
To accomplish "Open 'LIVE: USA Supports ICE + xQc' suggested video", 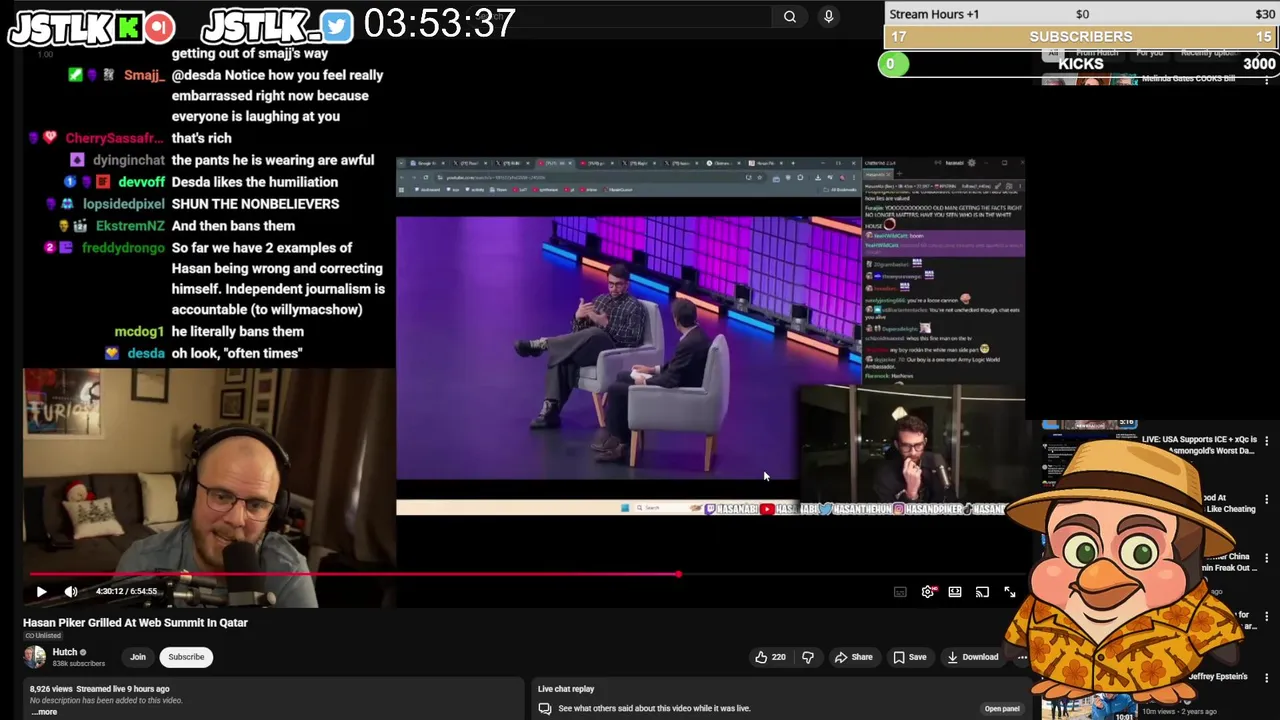I will [x=1198, y=445].
